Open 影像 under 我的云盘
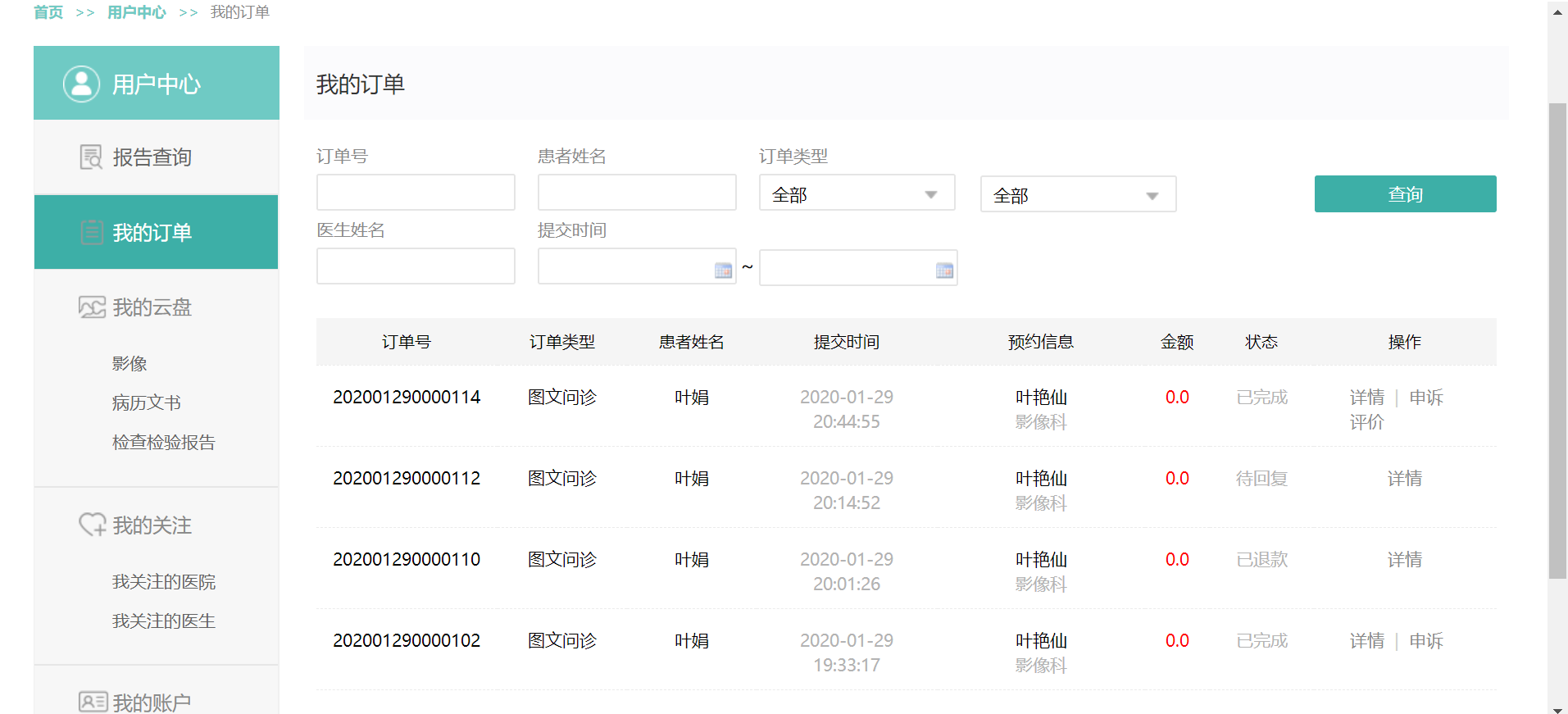The height and width of the screenshot is (714, 1568). tap(130, 363)
